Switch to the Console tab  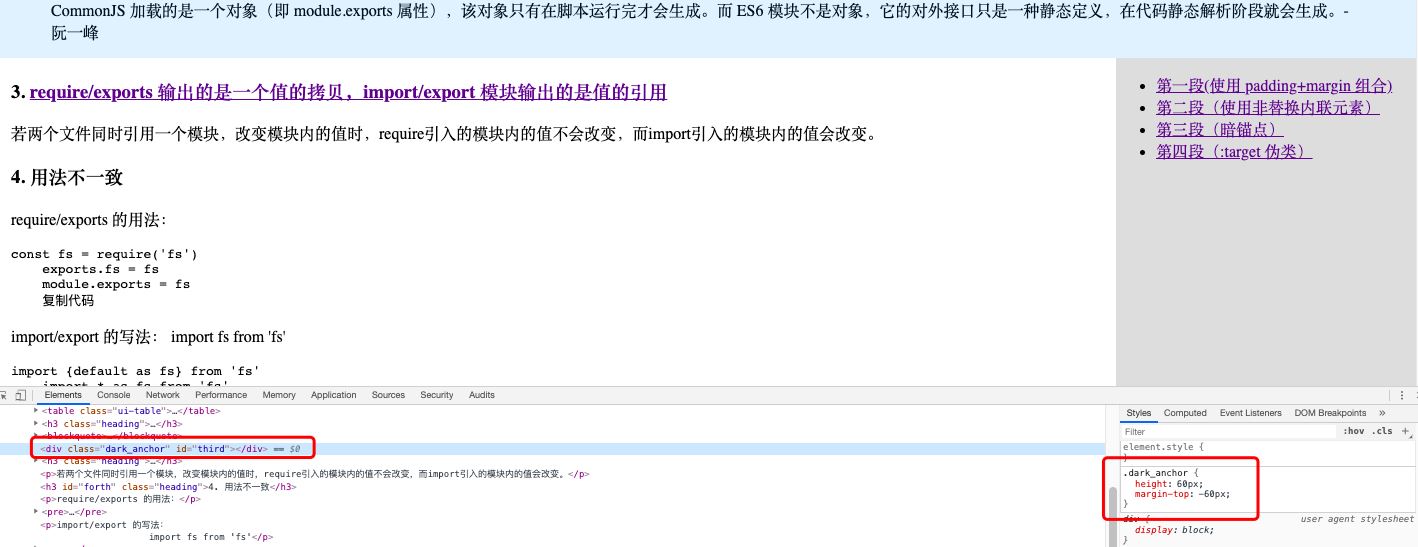tap(114, 395)
